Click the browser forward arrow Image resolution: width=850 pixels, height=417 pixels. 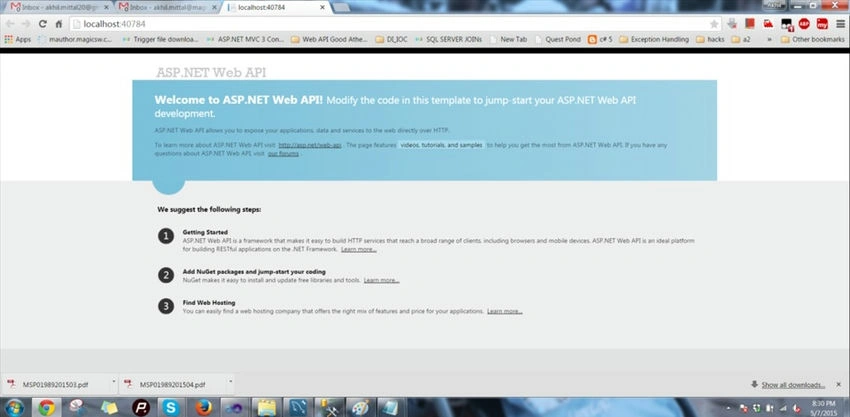25,24
